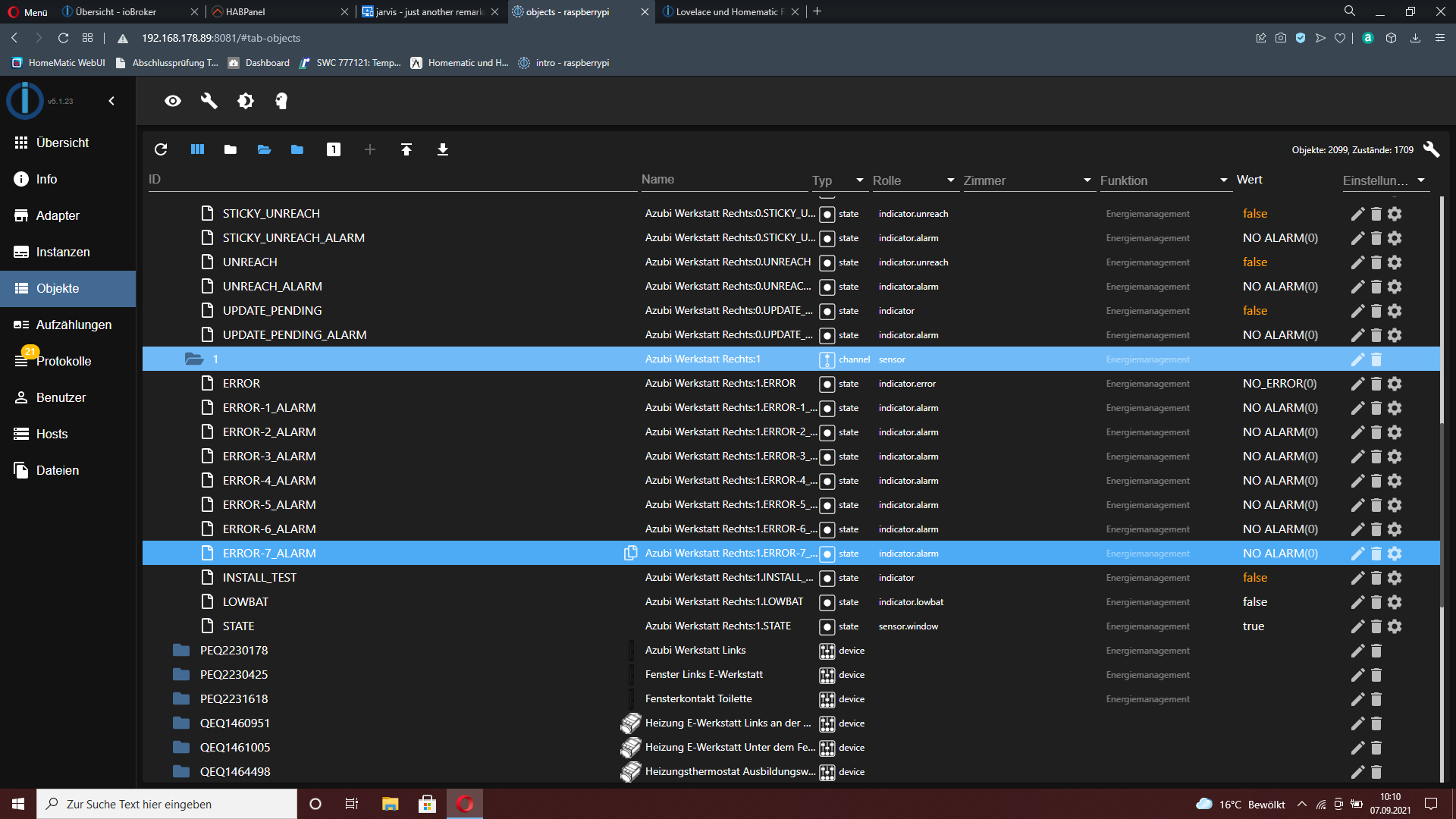Click the download objects arrow icon
Screen dimensions: 1456x819
[443, 149]
